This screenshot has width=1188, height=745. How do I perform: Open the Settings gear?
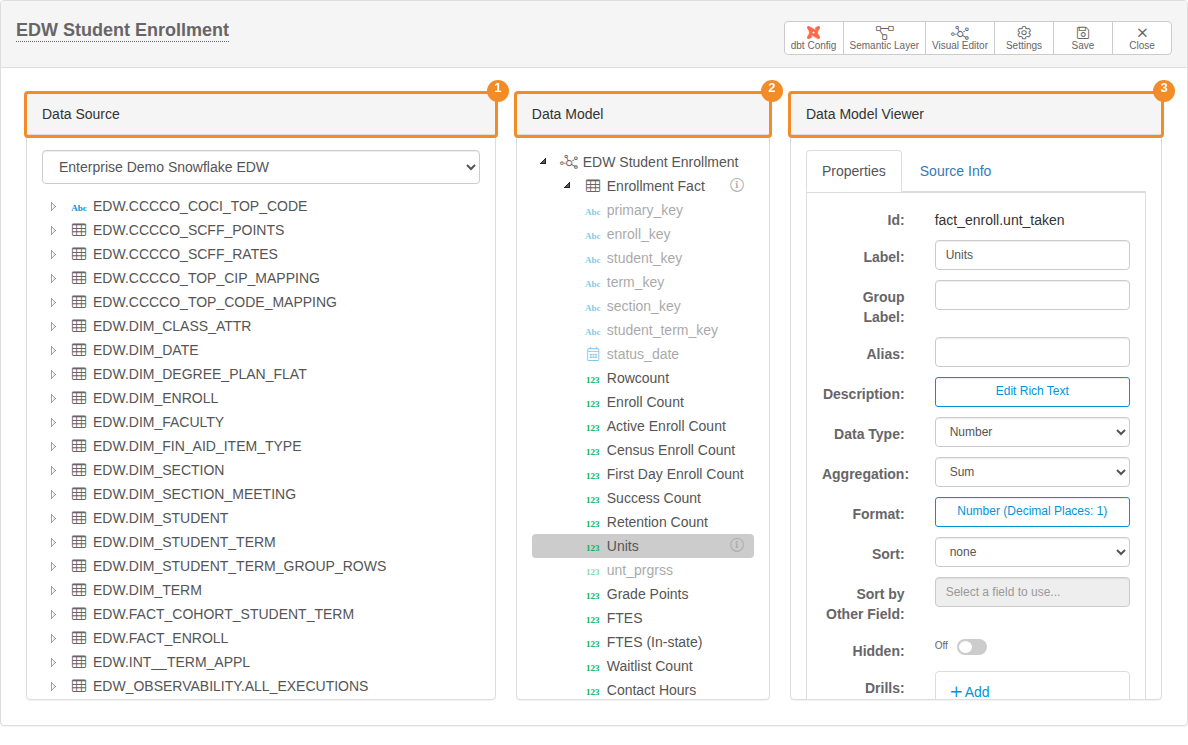coord(1024,38)
